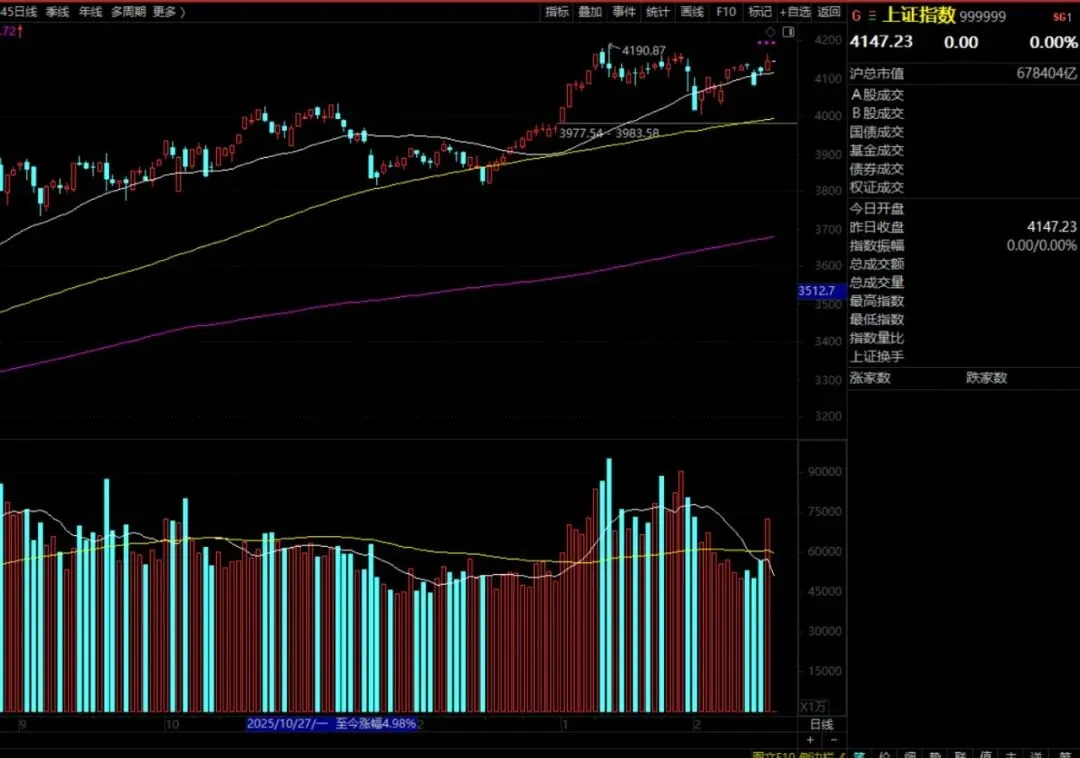Click the 标记 mark button
The height and width of the screenshot is (758, 1080).
760,12
